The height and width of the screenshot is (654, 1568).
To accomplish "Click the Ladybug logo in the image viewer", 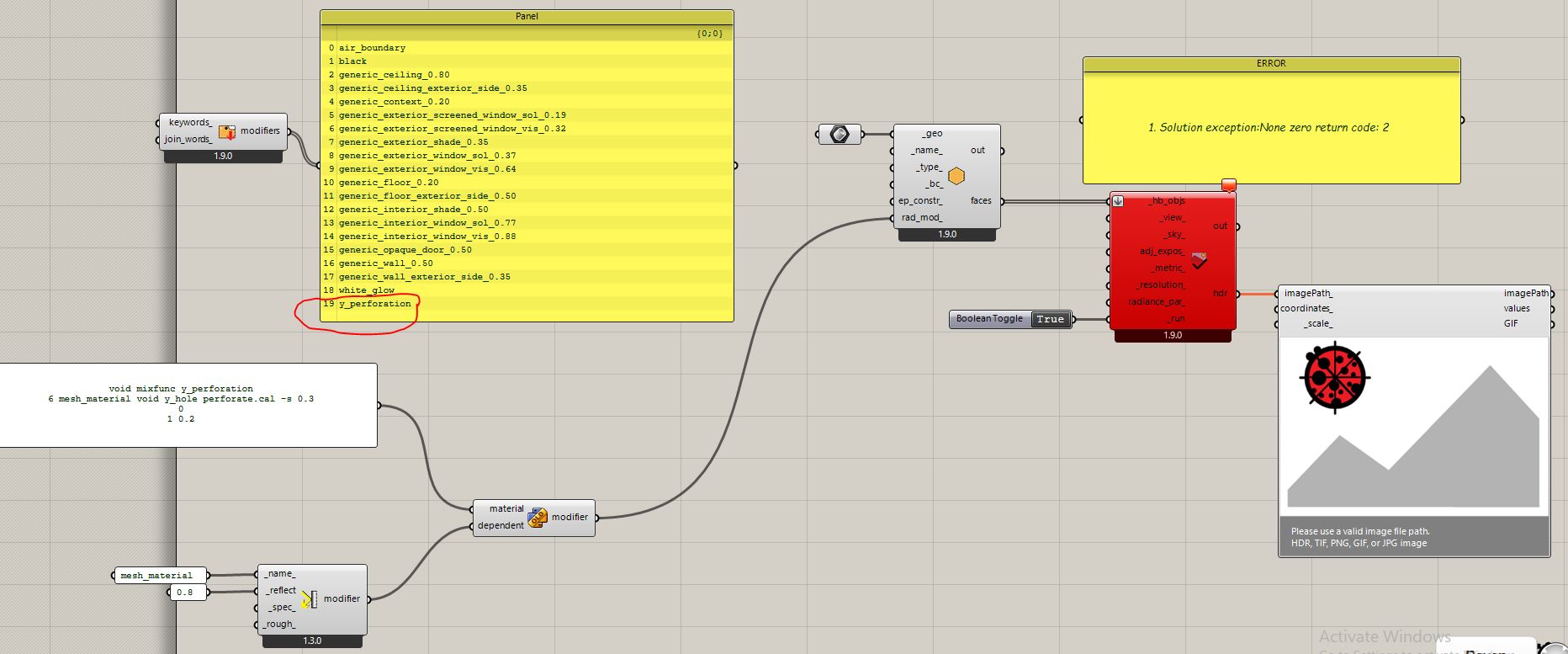I will 1335,378.
